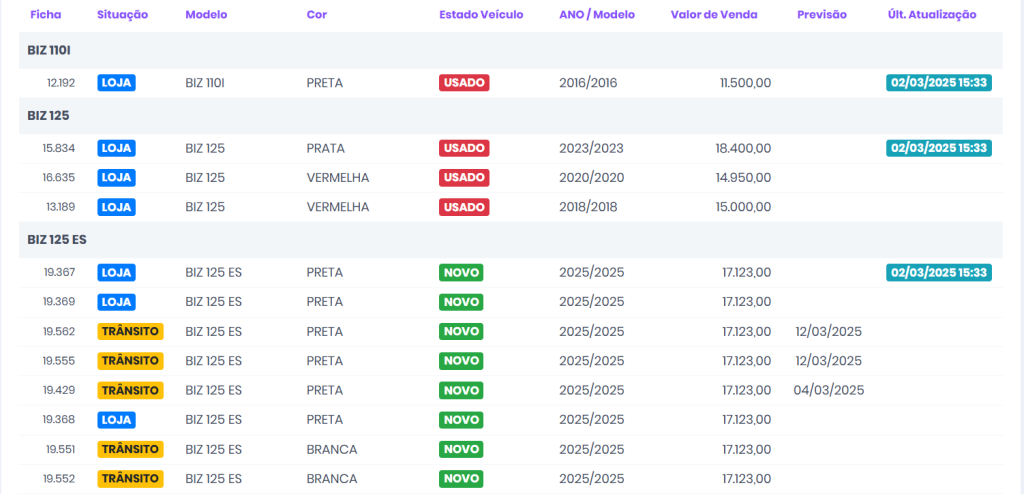1024x494 pixels.
Task: Open ficha number 13.189
Action: [59, 207]
